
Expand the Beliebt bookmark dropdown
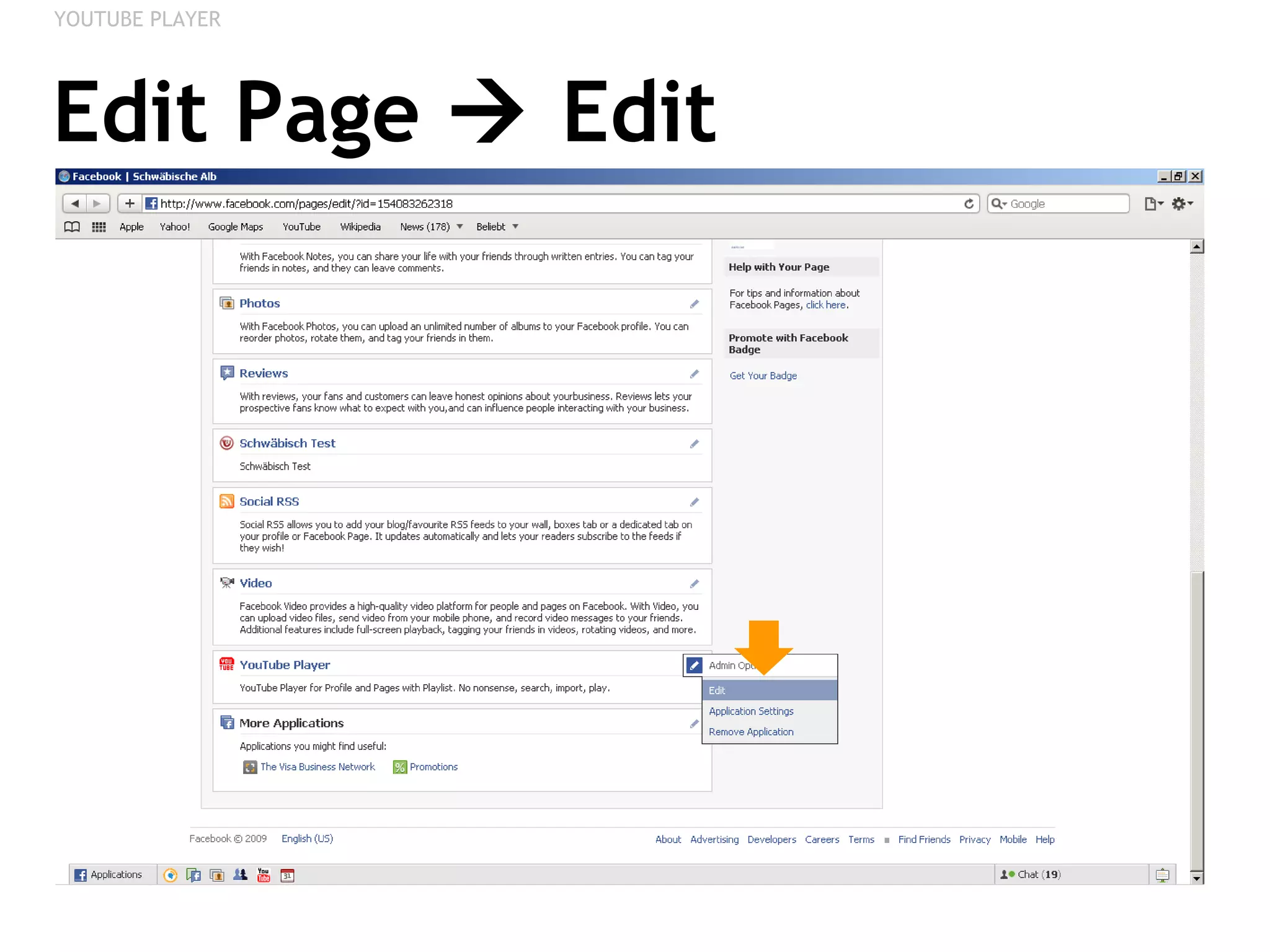coord(515,227)
